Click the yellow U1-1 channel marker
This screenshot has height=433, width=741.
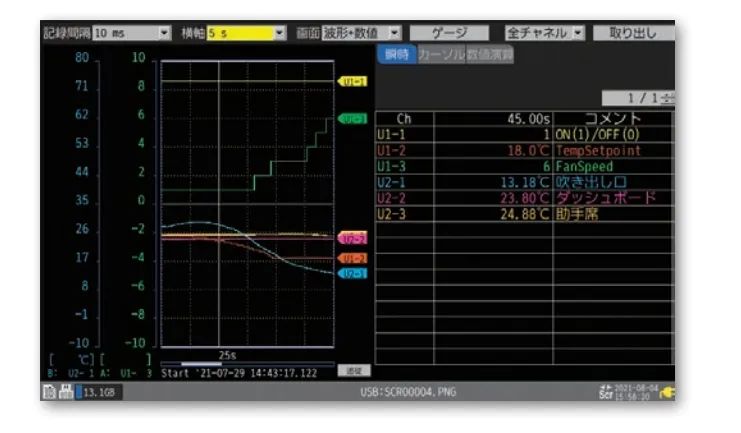(353, 82)
